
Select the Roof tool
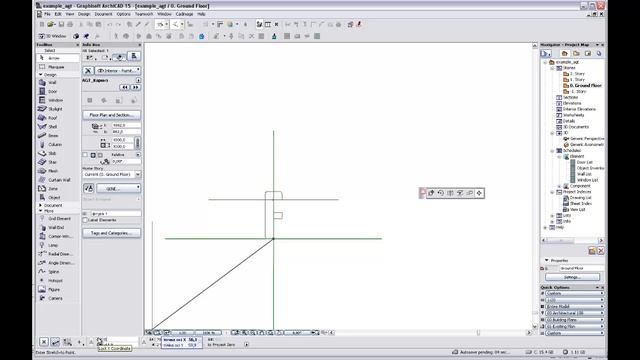pos(58,118)
